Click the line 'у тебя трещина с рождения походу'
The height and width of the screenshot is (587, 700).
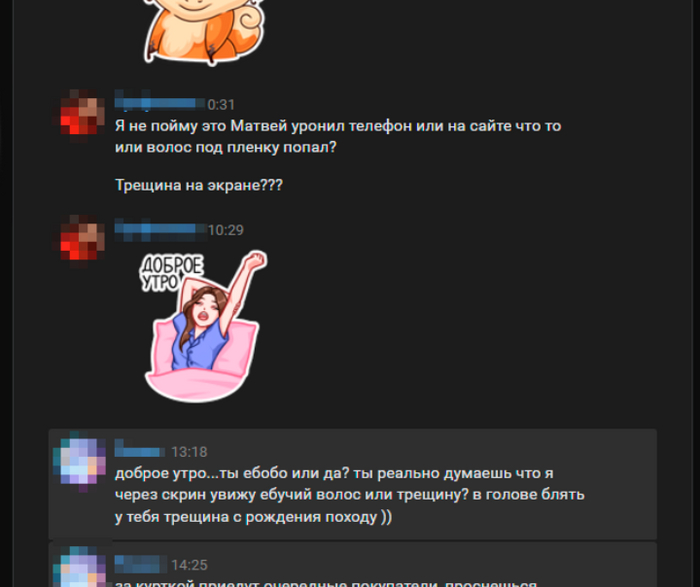coord(253,517)
